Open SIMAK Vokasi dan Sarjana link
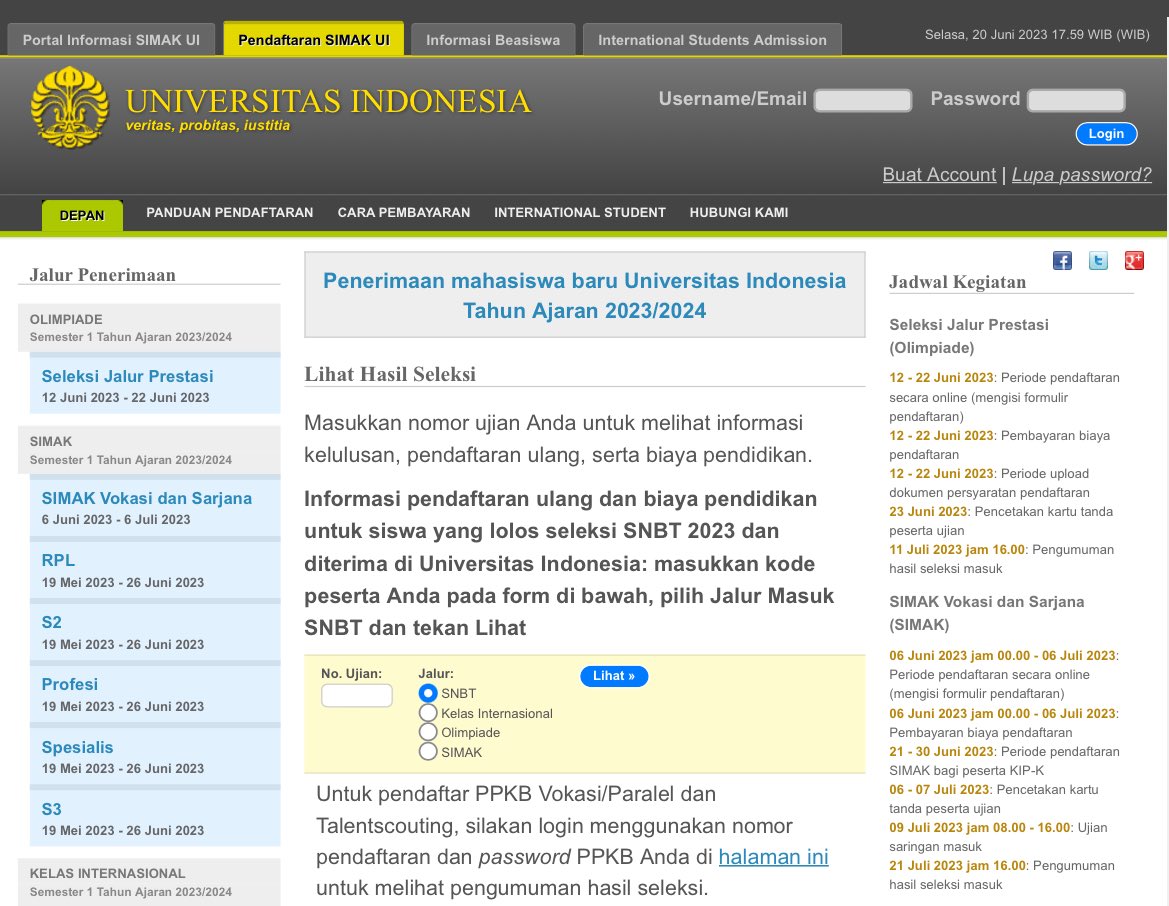The image size is (1169, 906). [x=147, y=498]
